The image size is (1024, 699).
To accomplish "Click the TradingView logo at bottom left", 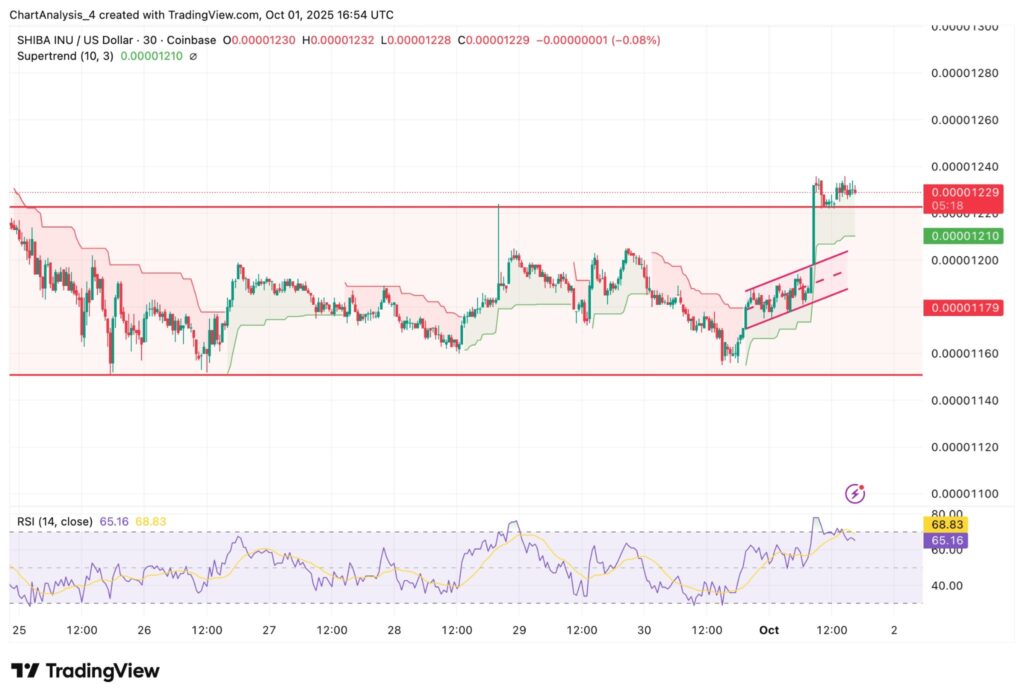I will pyautogui.click(x=85, y=670).
